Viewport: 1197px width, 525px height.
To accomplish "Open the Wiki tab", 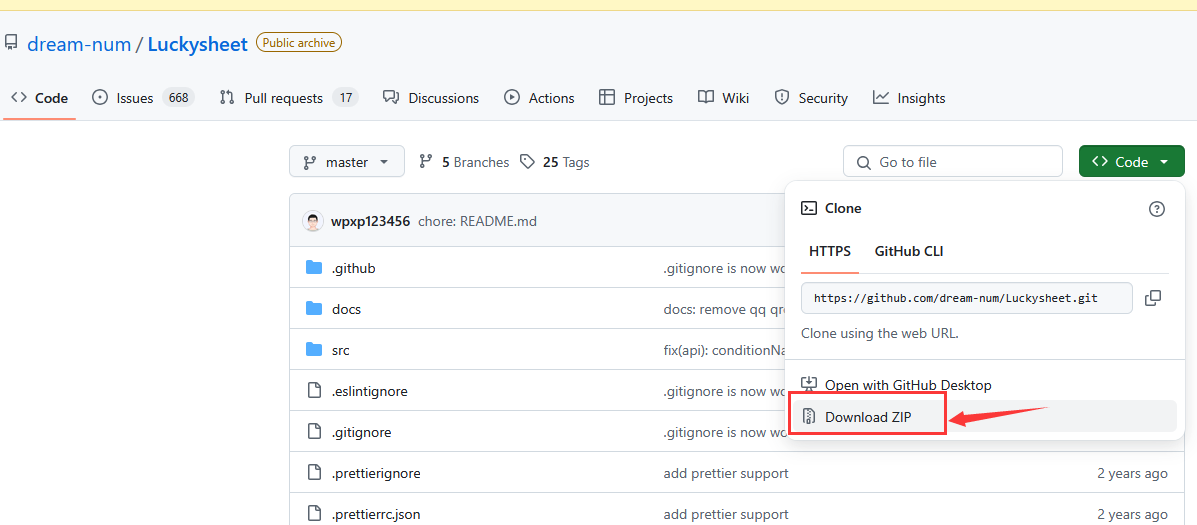I will point(724,98).
